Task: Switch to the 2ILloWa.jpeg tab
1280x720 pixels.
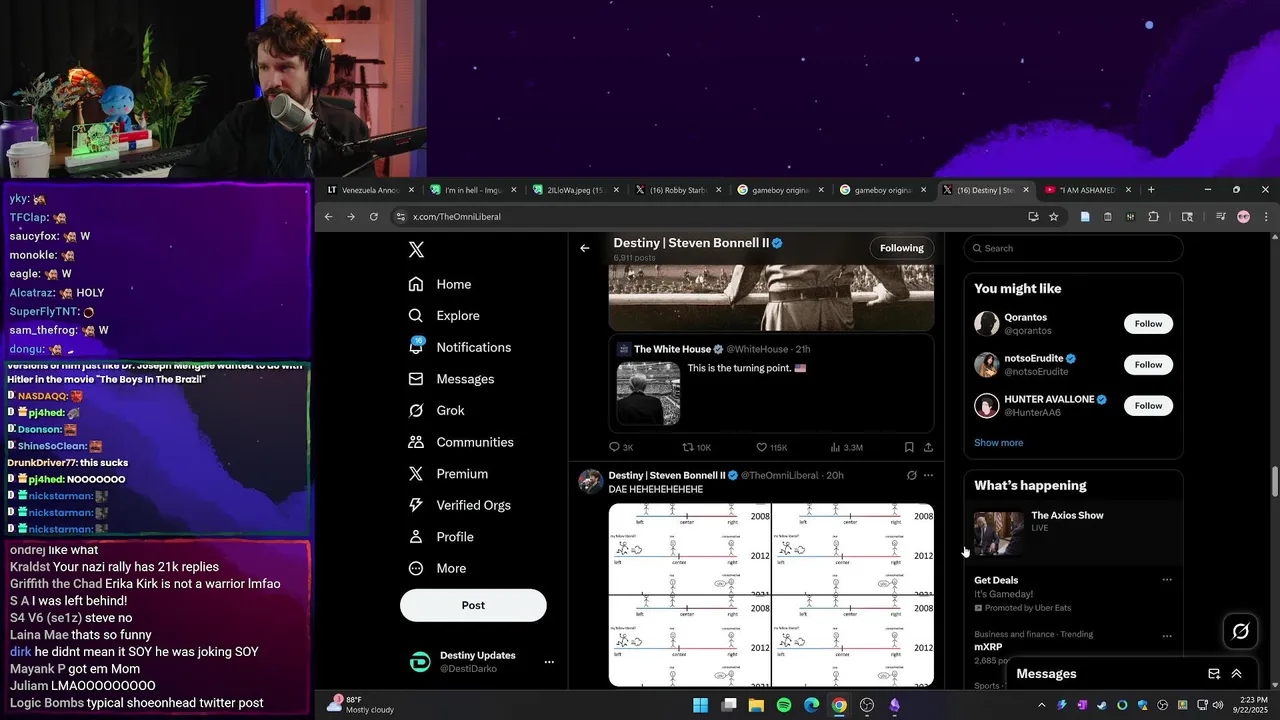Action: point(576,190)
